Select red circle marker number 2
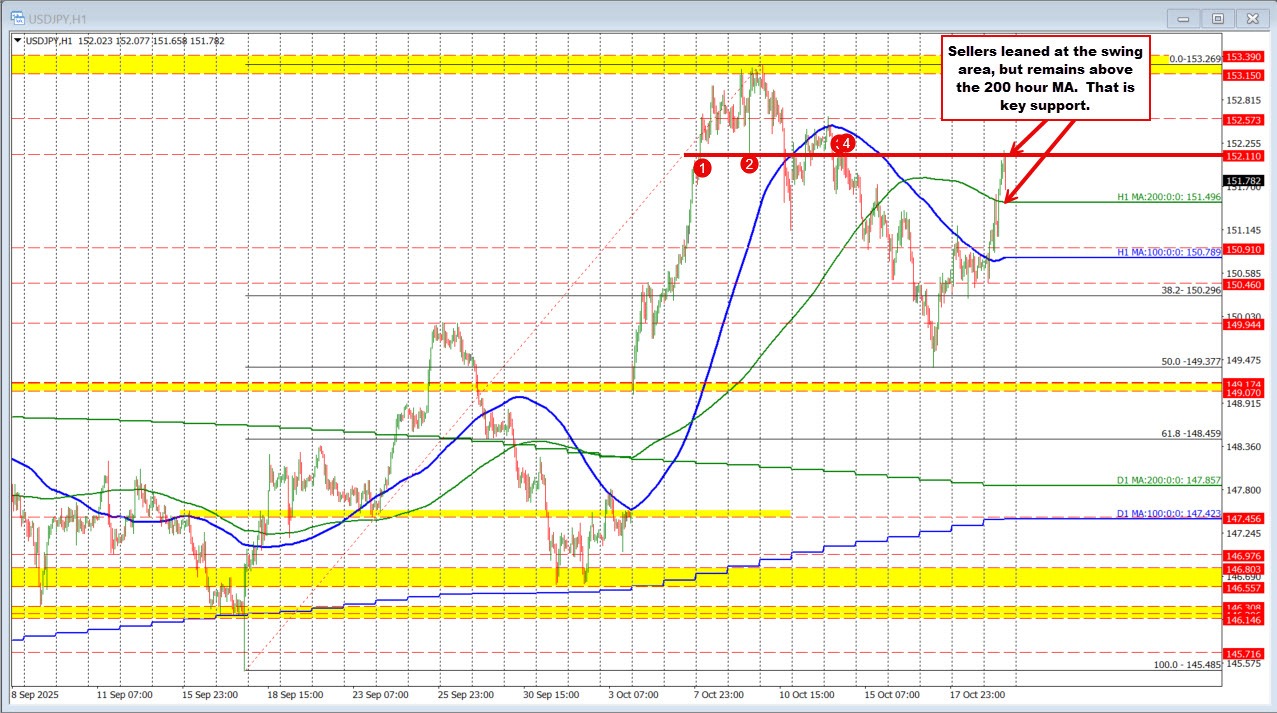 pyautogui.click(x=750, y=165)
